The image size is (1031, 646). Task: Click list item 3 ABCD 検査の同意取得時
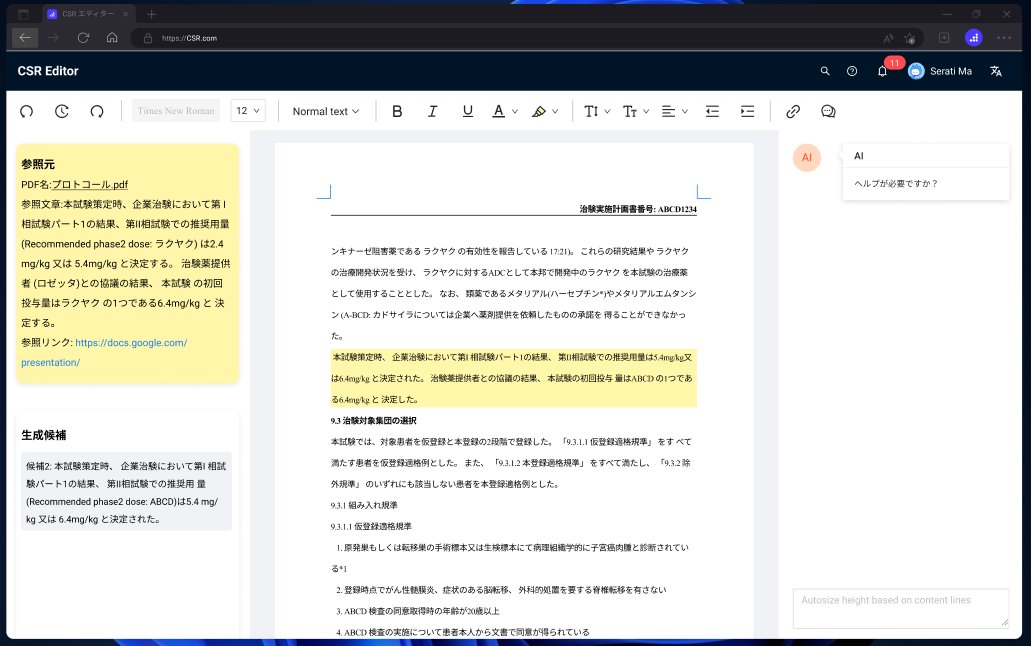click(418, 611)
